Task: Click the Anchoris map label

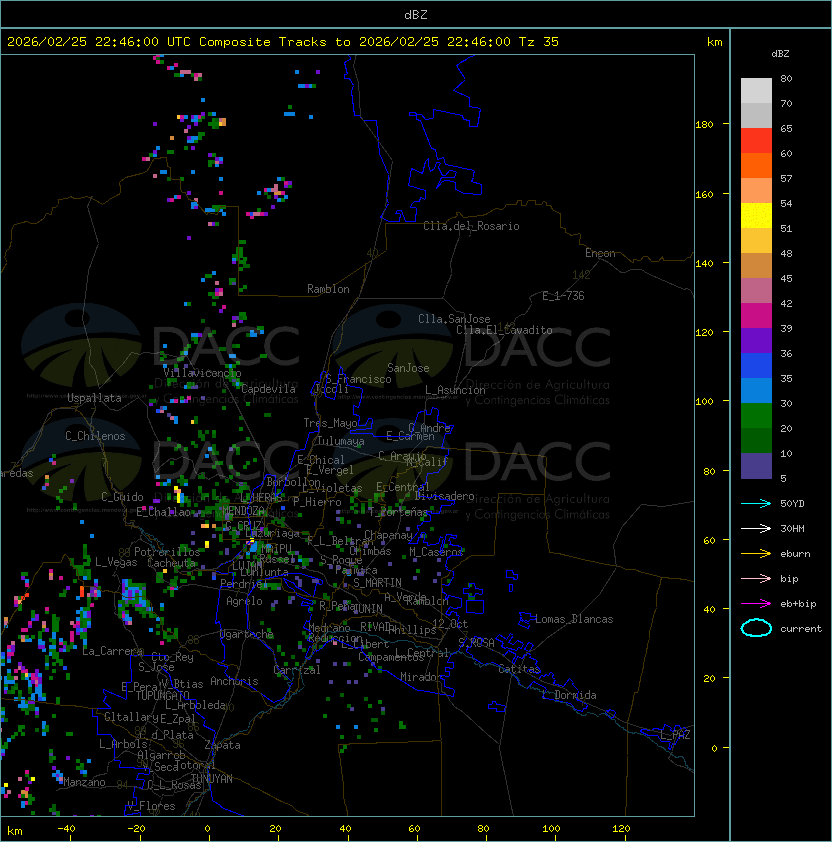Action: (234, 681)
